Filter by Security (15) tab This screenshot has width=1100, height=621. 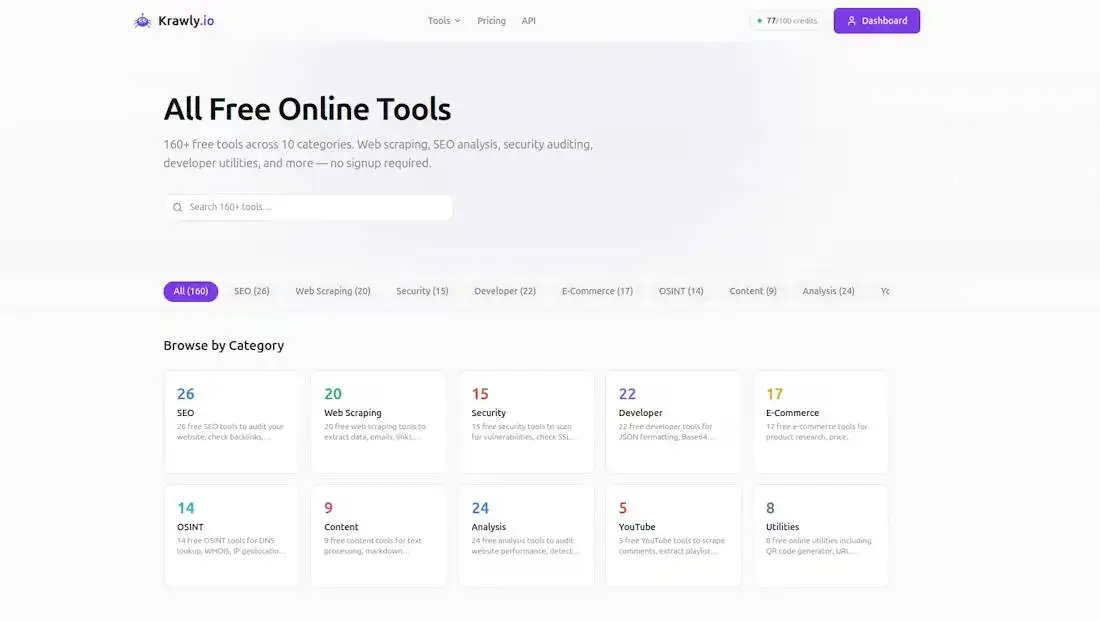[x=422, y=291]
